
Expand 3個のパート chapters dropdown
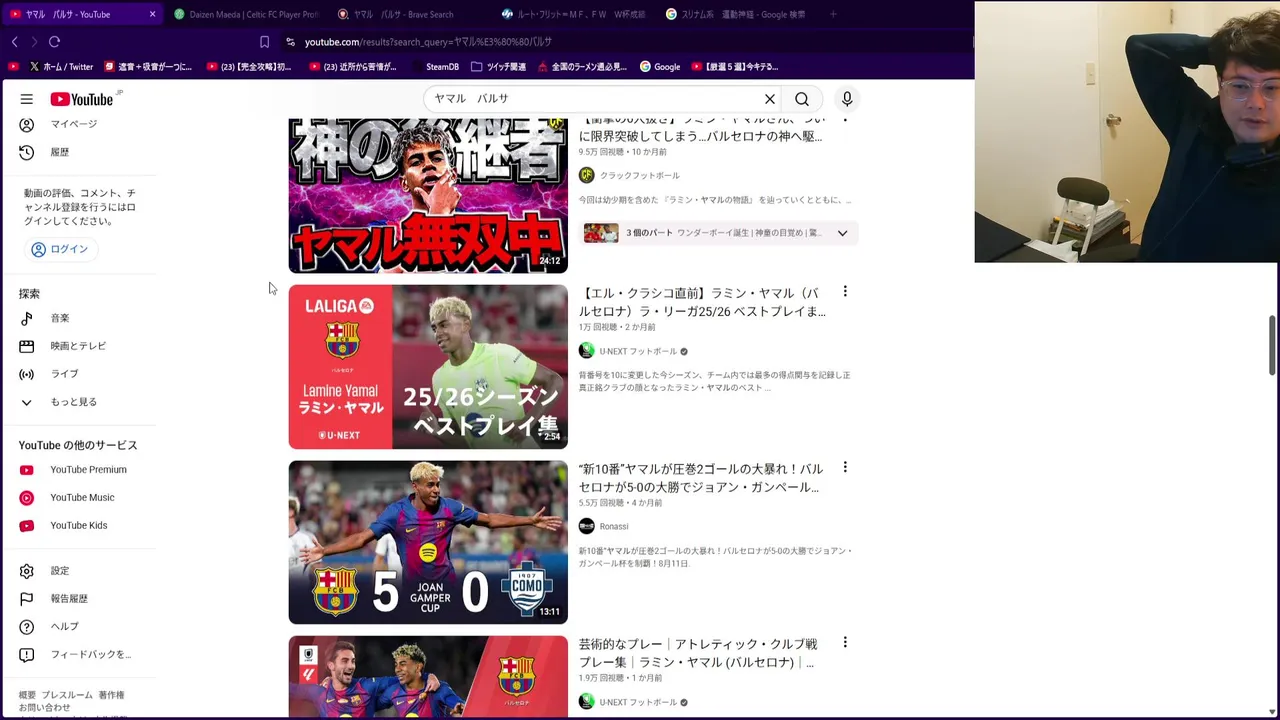[x=842, y=233]
